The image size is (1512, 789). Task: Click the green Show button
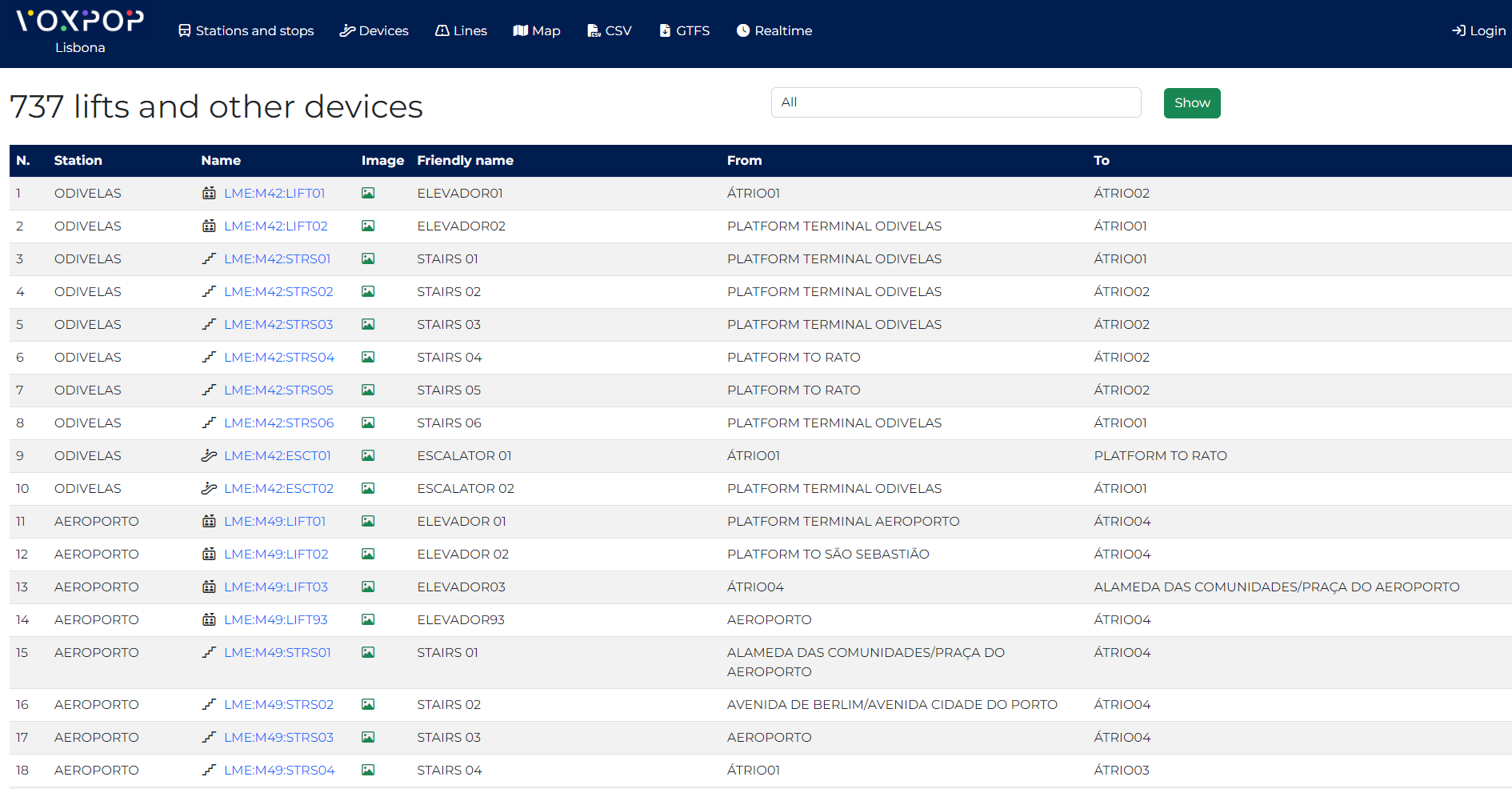(1192, 103)
